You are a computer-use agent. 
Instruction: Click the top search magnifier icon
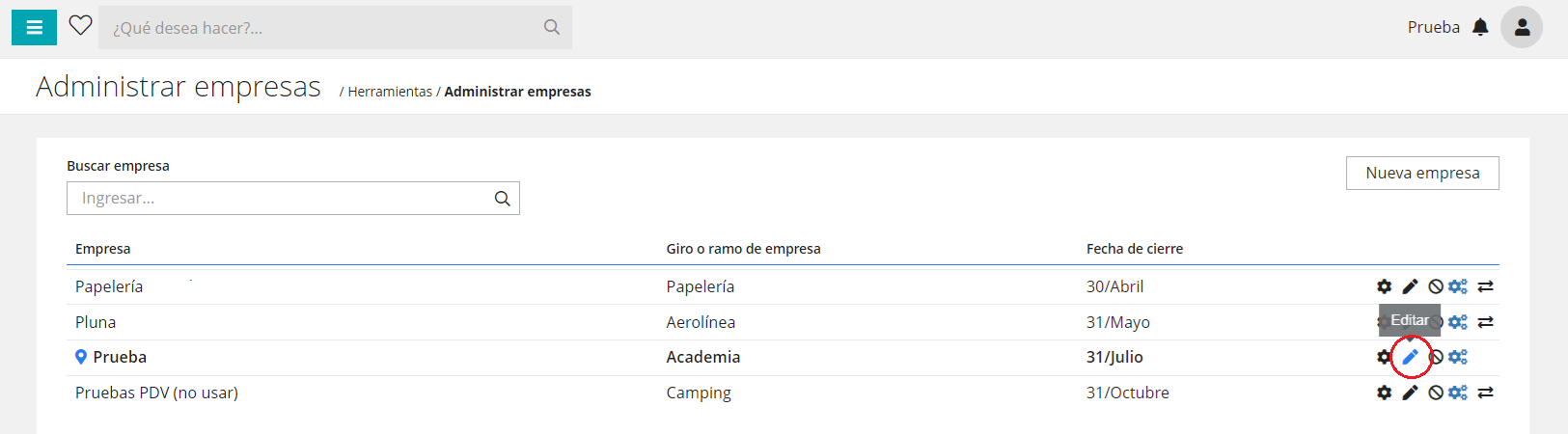[x=552, y=27]
